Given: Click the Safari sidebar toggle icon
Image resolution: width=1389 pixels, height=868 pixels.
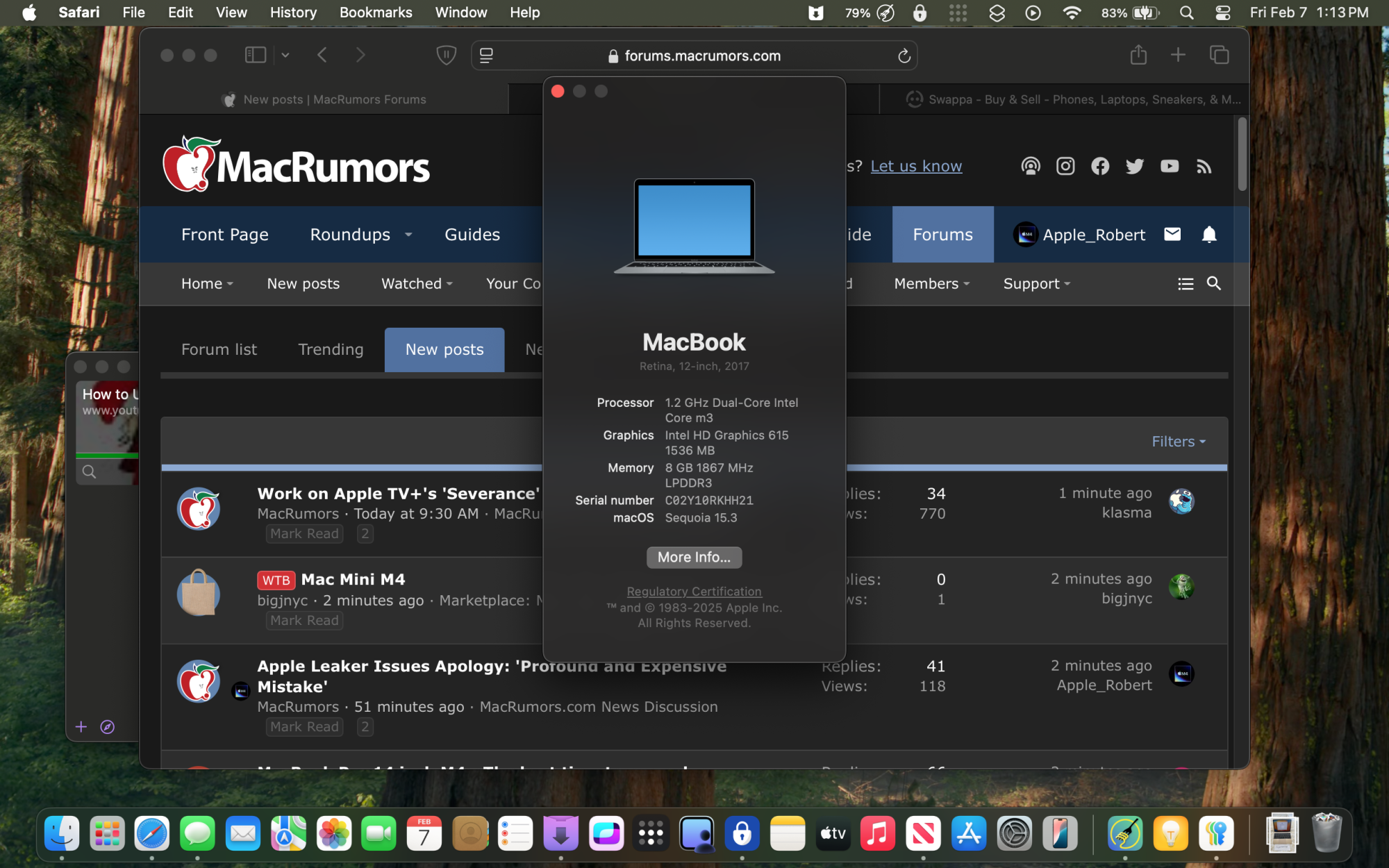Looking at the screenshot, I should click(255, 55).
